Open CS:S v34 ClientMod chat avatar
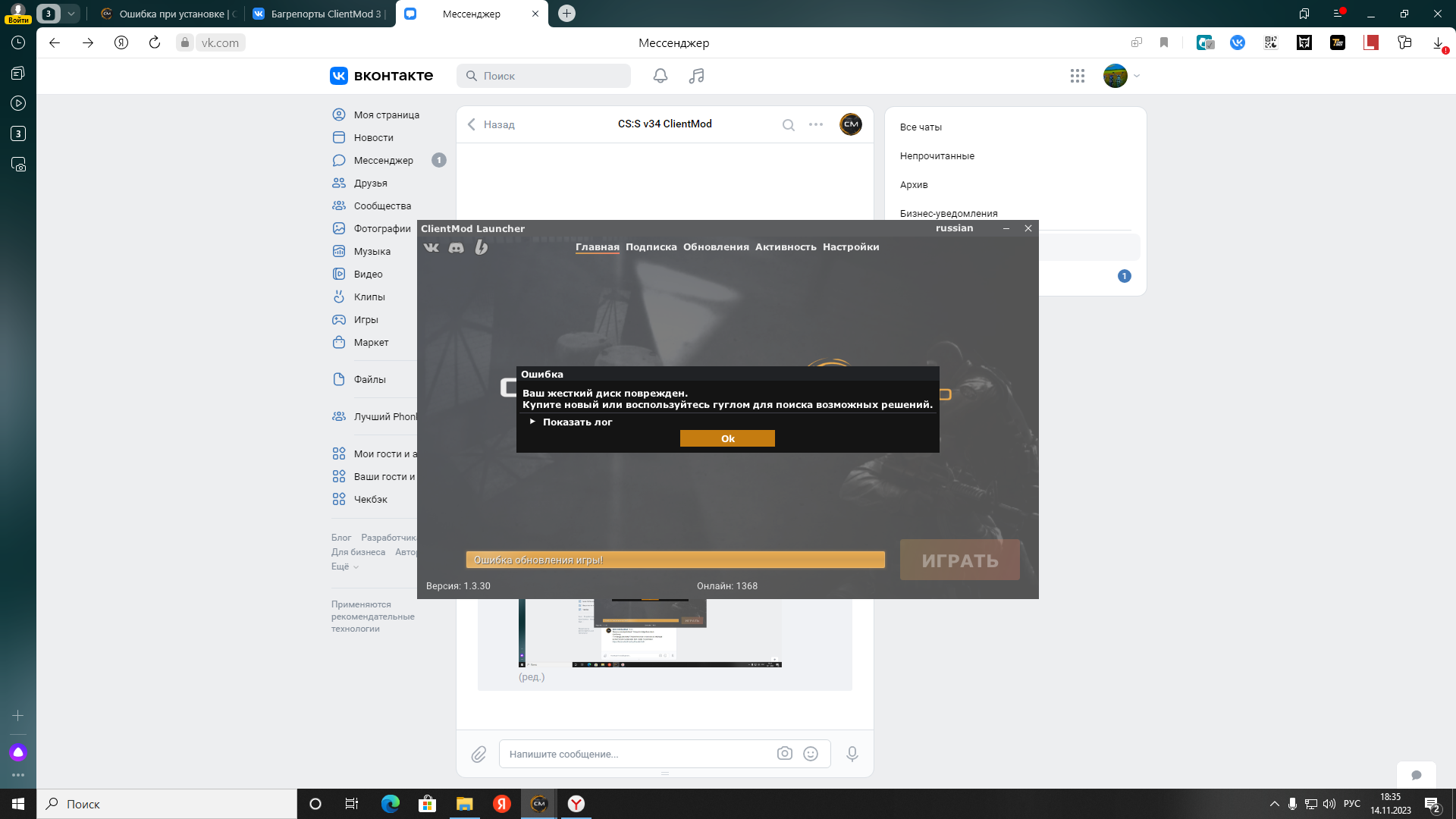The image size is (1456, 819). tap(851, 124)
